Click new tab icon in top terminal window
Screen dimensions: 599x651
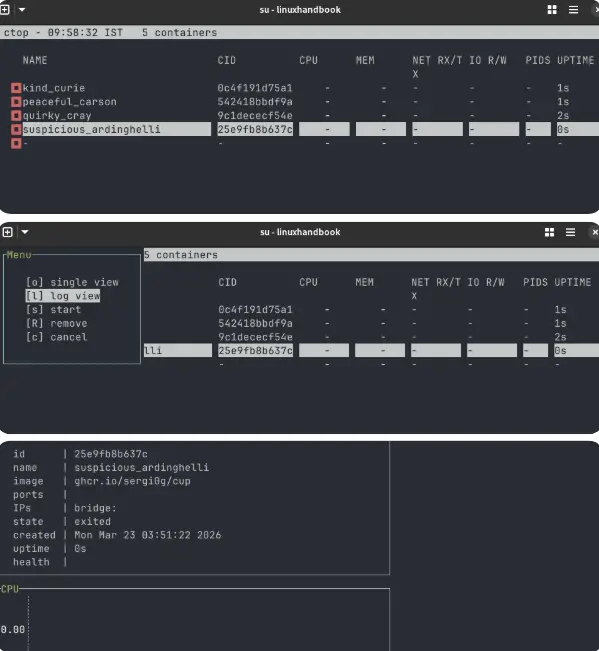(5, 9)
